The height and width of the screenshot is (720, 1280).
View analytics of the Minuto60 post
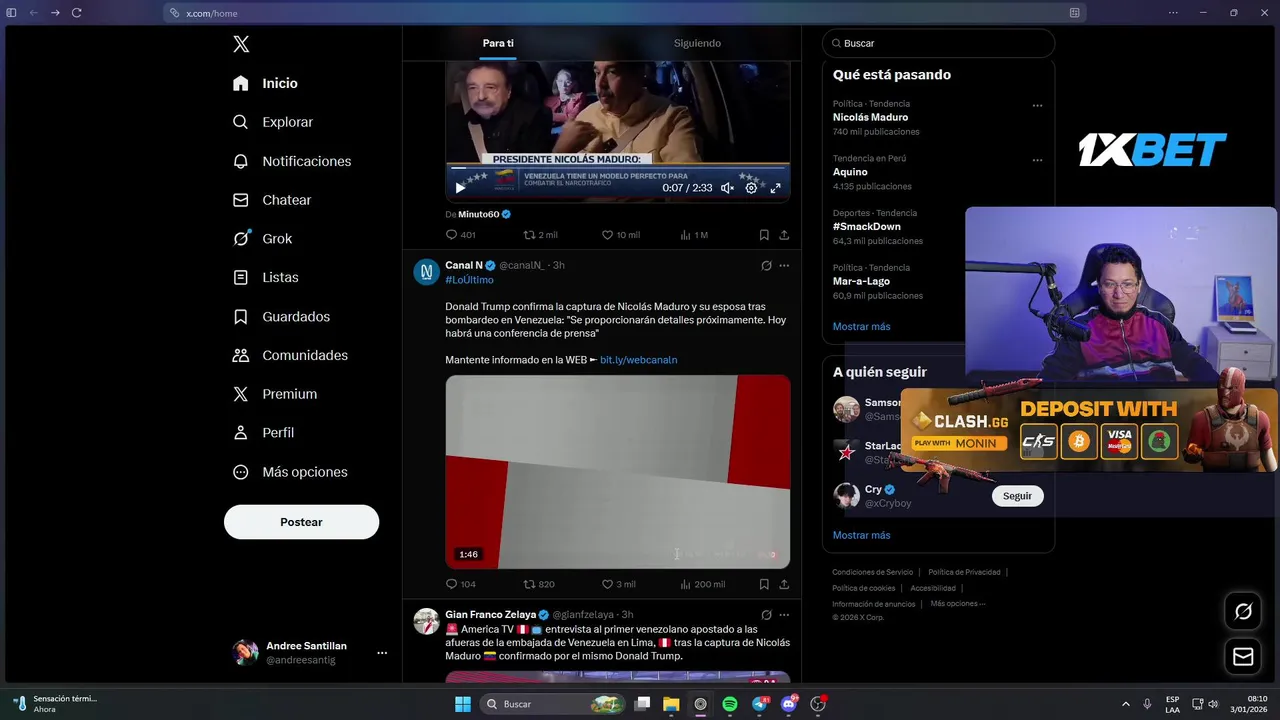pyautogui.click(x=694, y=235)
